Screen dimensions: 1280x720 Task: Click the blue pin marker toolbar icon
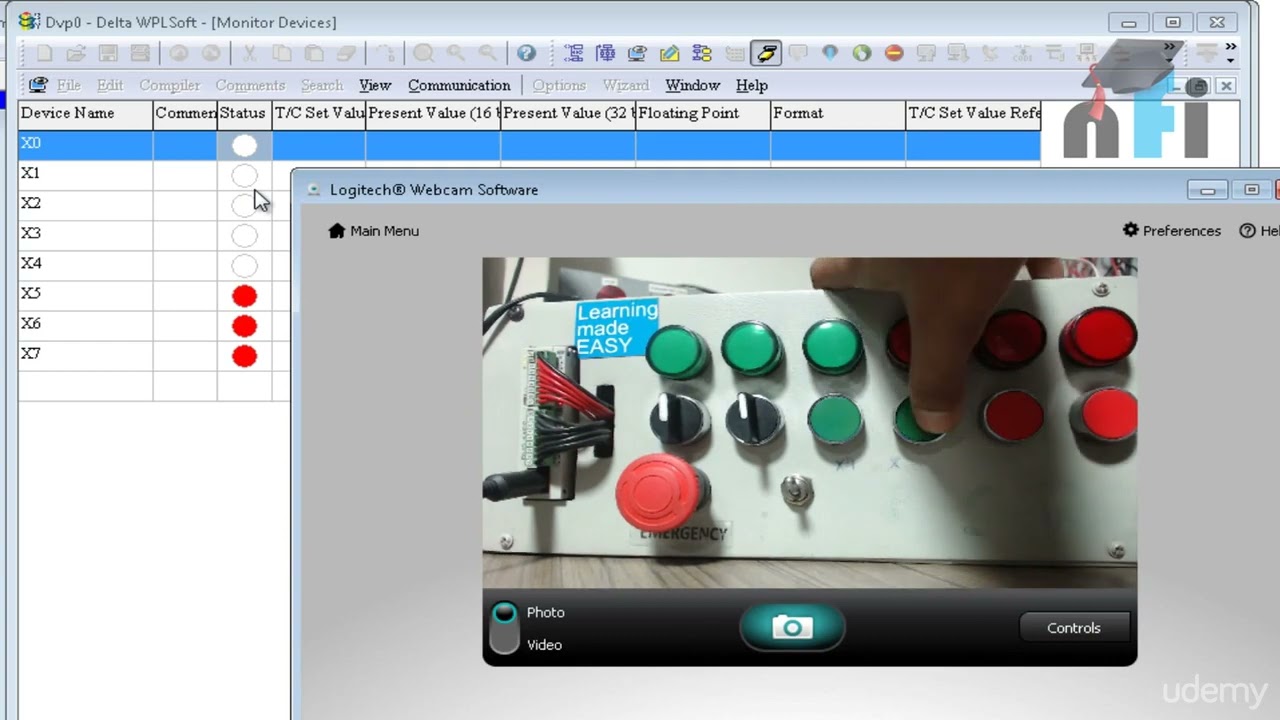830,53
